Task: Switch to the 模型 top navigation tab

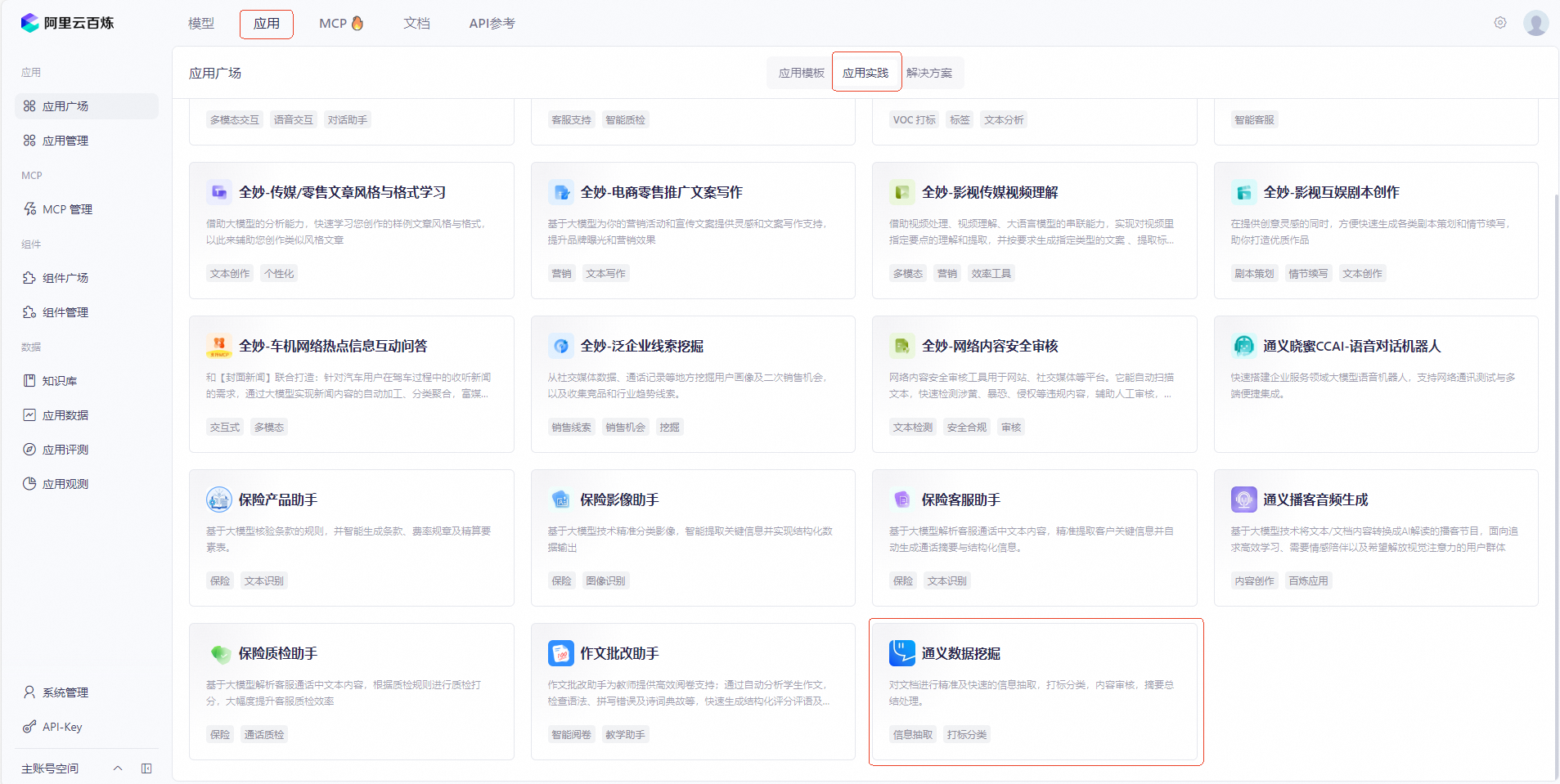Action: pos(201,24)
